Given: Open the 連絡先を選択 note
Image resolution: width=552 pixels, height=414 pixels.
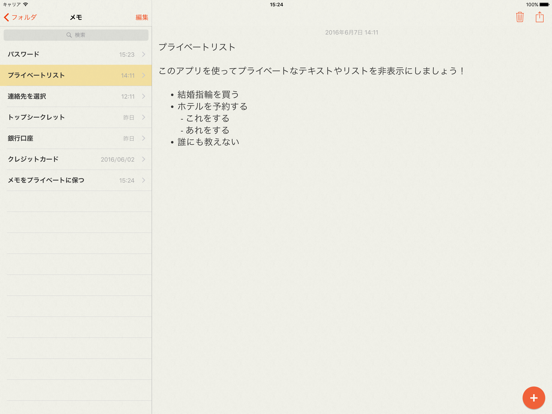Looking at the screenshot, I should pos(76,96).
